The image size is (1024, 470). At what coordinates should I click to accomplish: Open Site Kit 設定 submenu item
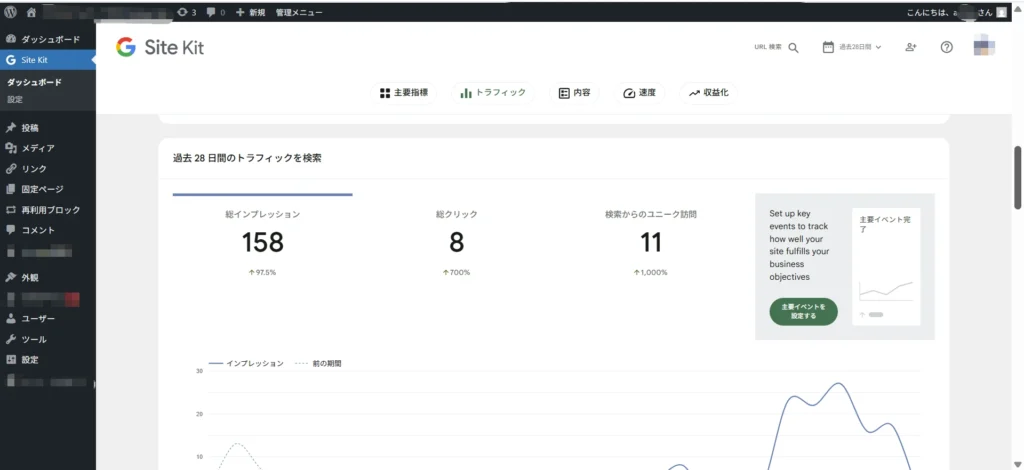click(15, 100)
